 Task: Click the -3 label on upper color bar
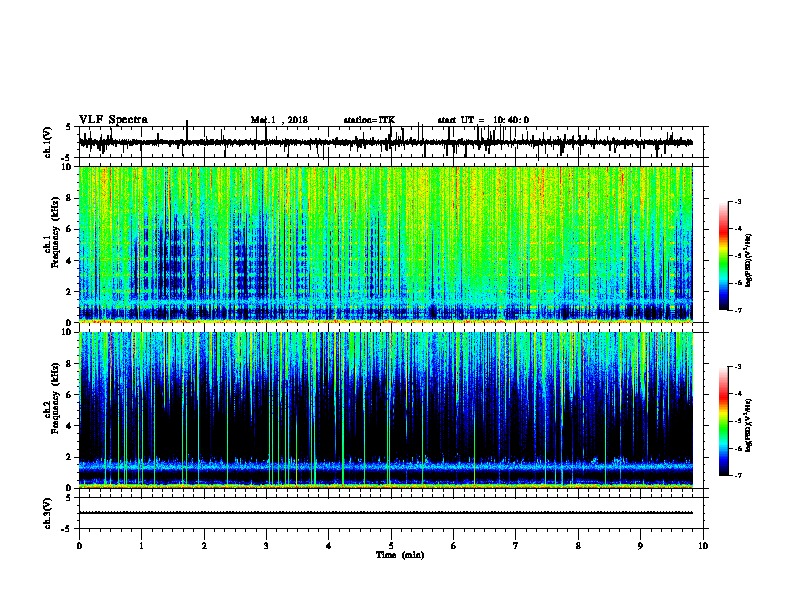pyautogui.click(x=738, y=201)
